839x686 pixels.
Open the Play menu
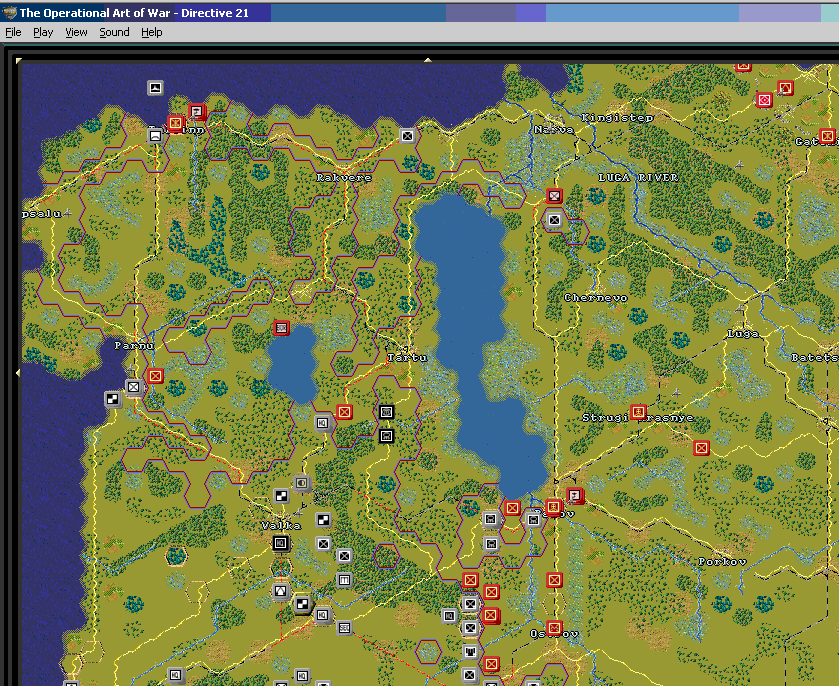click(x=43, y=32)
